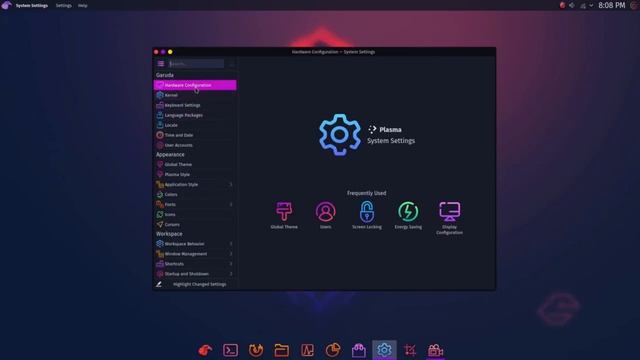Viewport: 640px width, 360px height.
Task: Click the red notification tray icon
Action: pyautogui.click(x=562, y=5)
